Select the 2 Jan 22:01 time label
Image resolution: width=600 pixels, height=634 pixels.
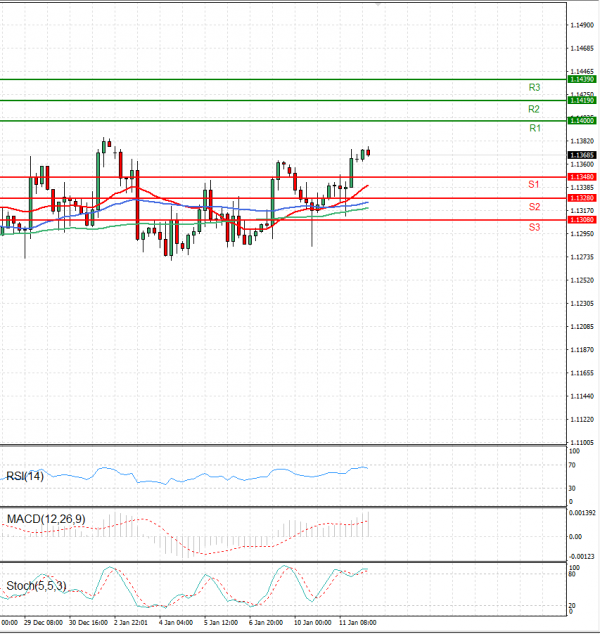tap(131, 623)
